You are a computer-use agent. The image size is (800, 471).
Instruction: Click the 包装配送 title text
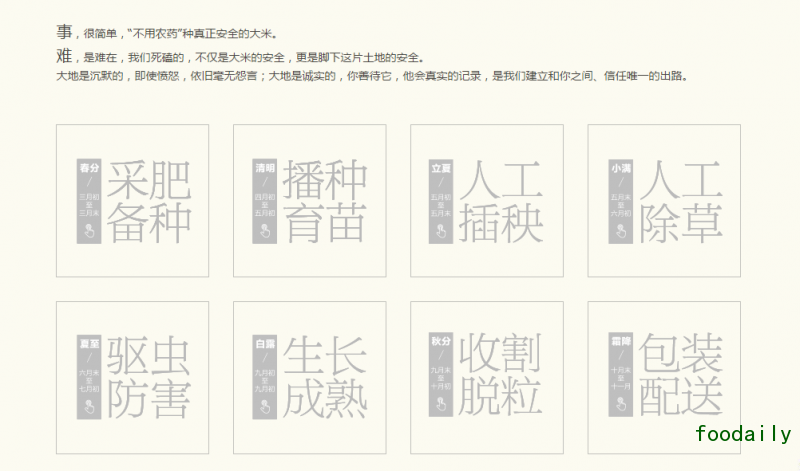(x=680, y=376)
